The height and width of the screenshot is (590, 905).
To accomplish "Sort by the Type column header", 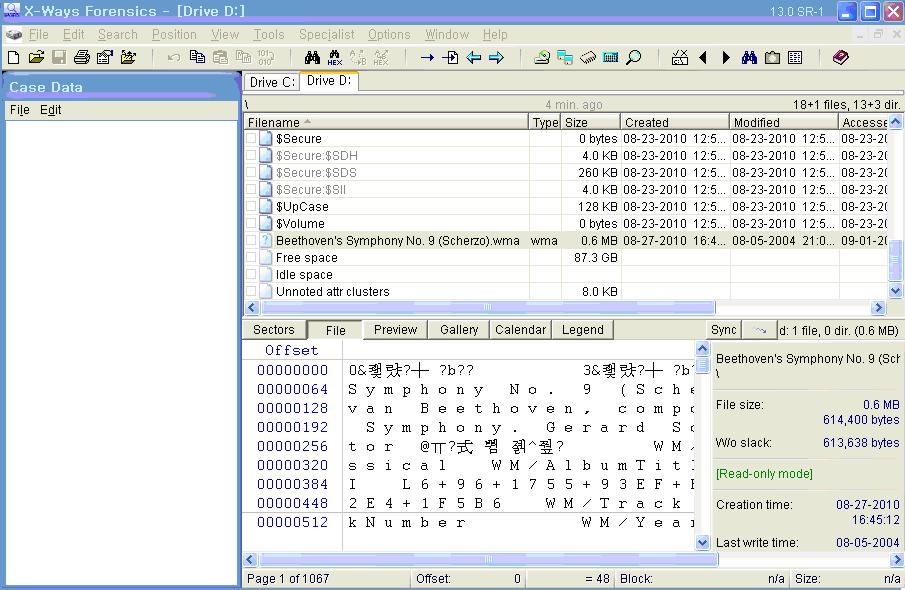I will tap(545, 122).
